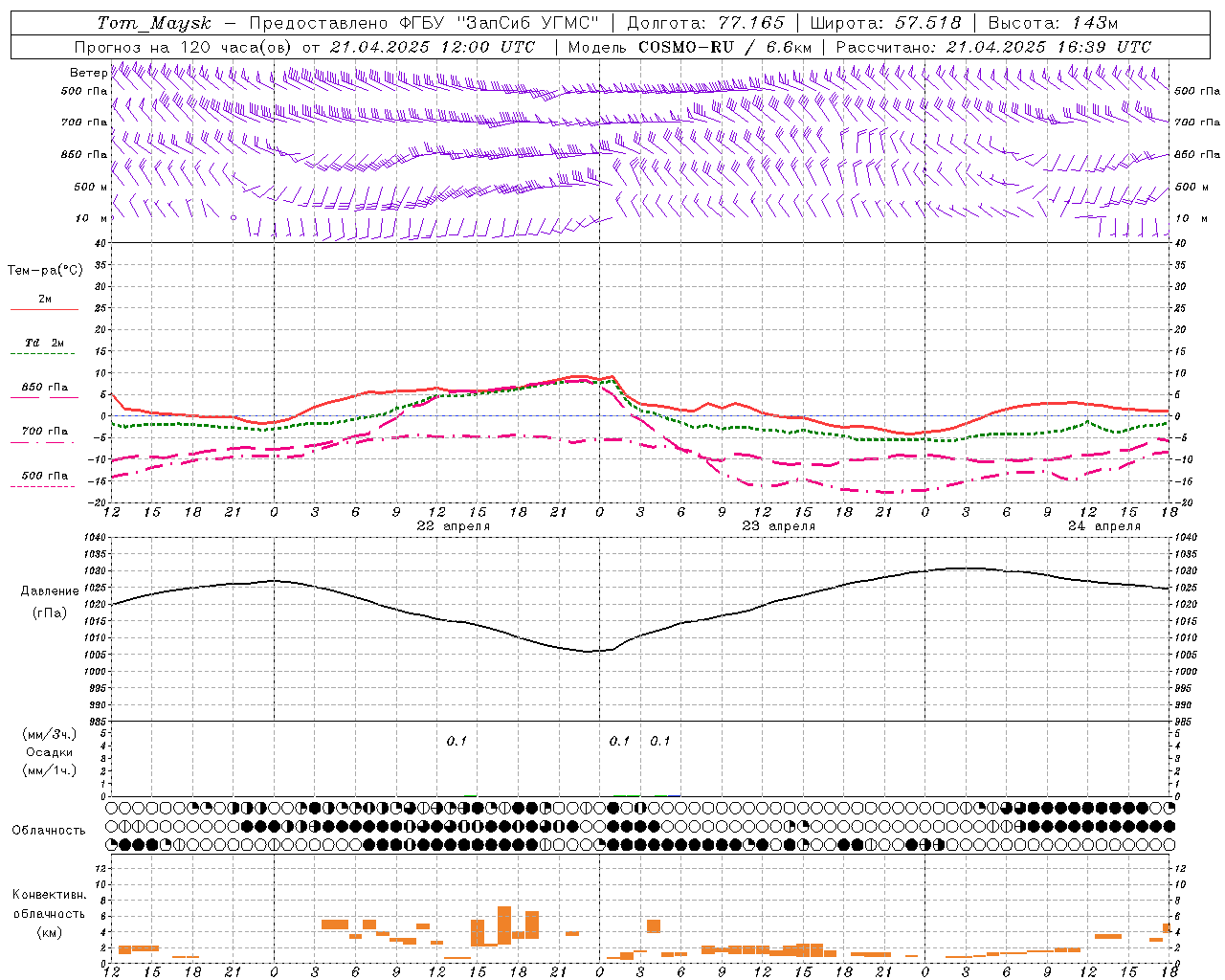This screenshot has height=980, width=1225.
Task: Click the model name COSMO-RU / 6.6км
Action: 724,47
